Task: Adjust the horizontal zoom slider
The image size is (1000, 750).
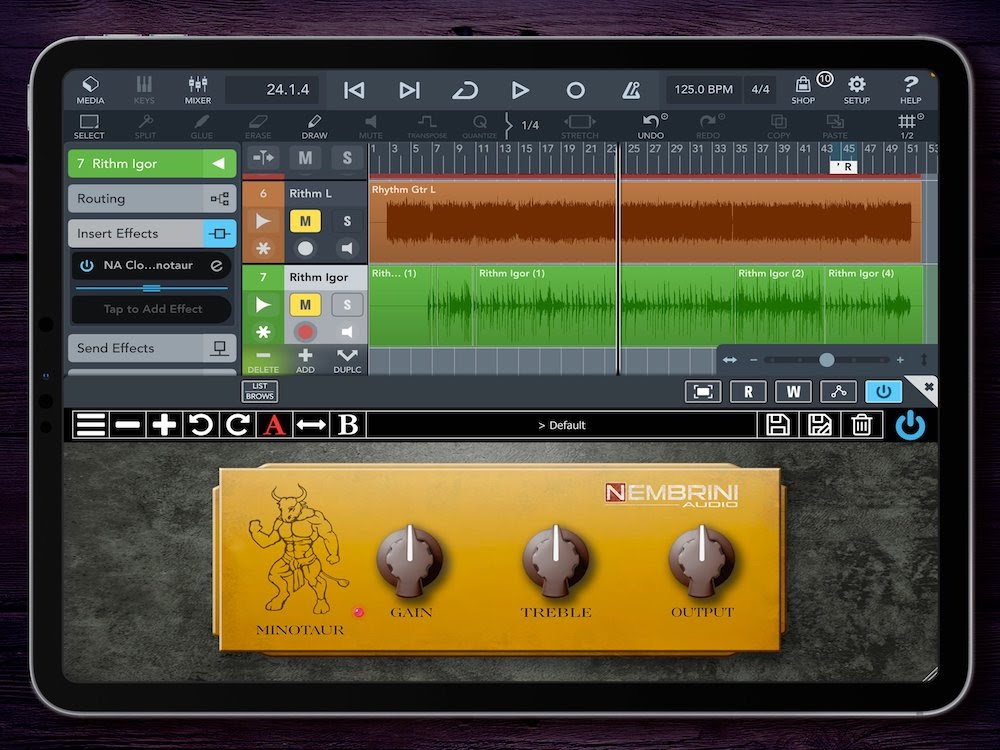Action: point(826,360)
